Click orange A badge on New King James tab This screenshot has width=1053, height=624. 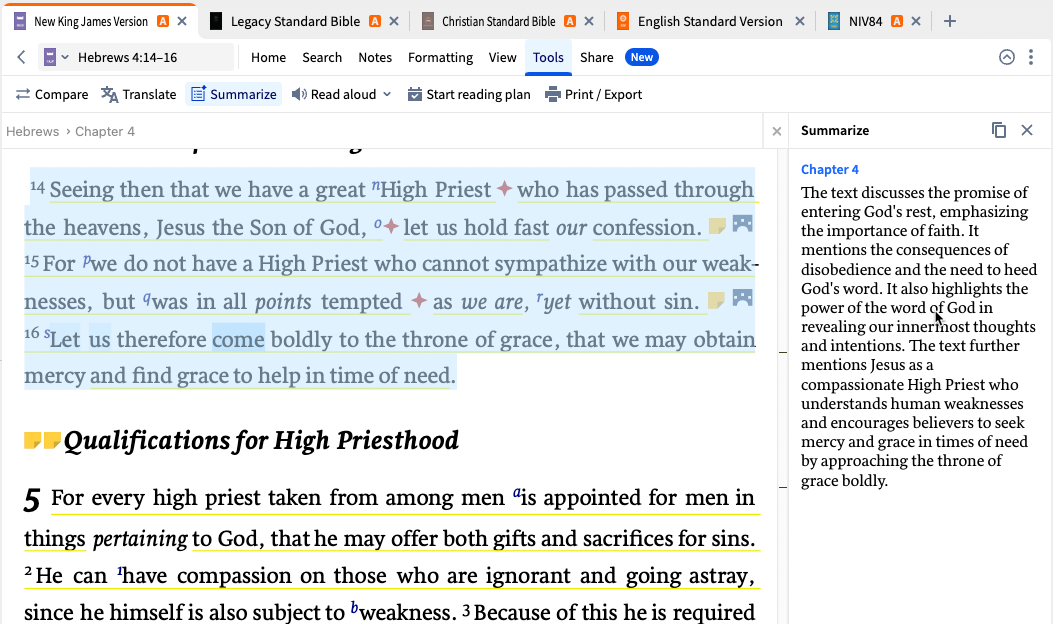[x=163, y=21]
